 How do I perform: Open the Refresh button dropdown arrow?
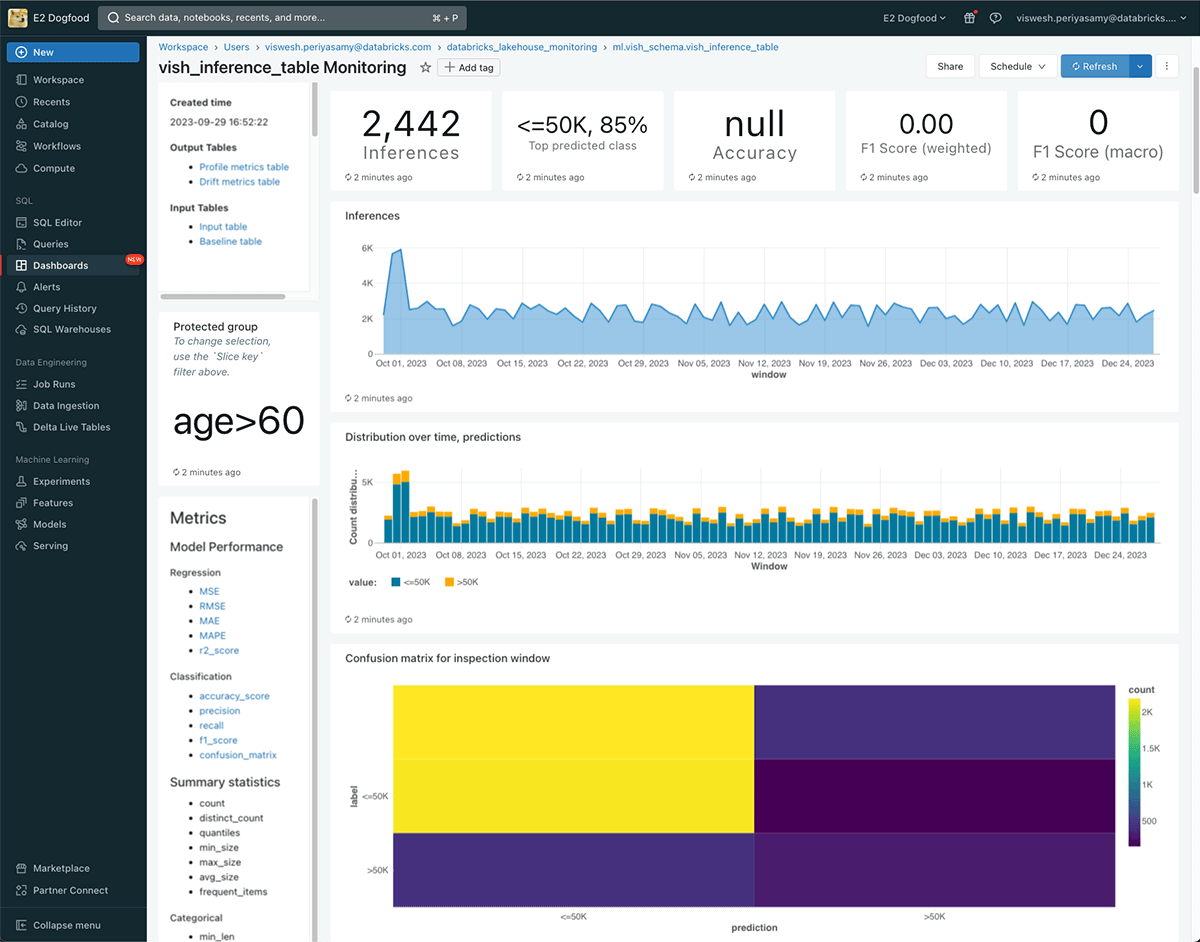(1138, 65)
